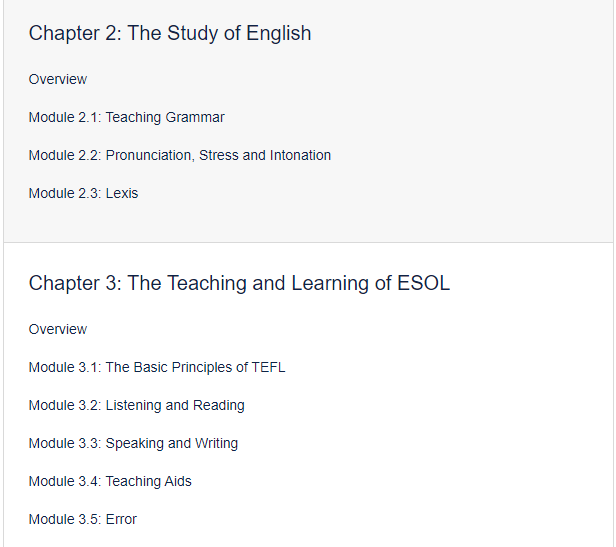Open Chapter 3: Teaching and Learning of ESOL heading
The image size is (616, 547).
pos(239,283)
